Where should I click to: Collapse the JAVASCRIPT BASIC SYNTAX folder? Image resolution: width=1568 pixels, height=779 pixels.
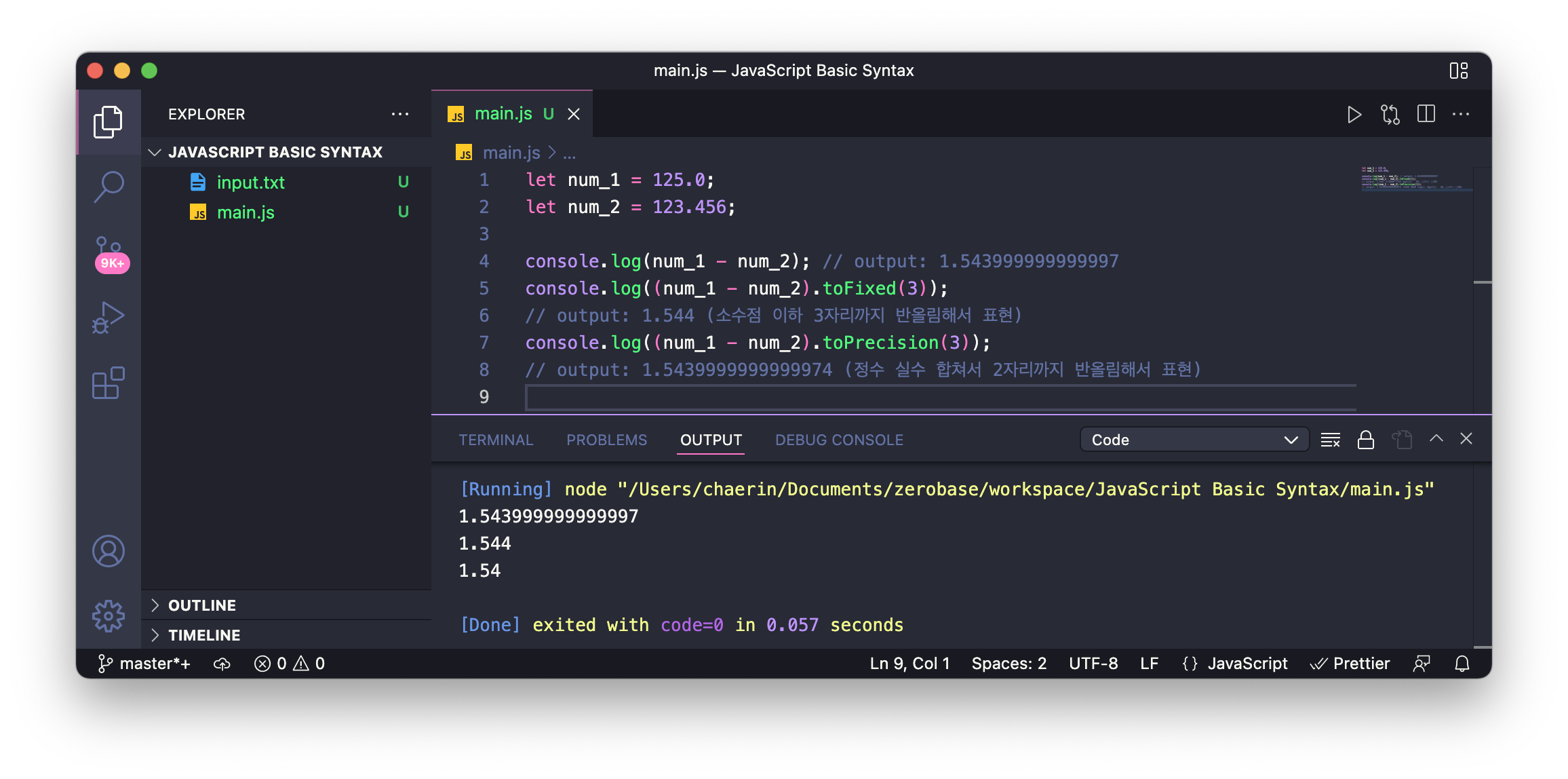pos(275,152)
